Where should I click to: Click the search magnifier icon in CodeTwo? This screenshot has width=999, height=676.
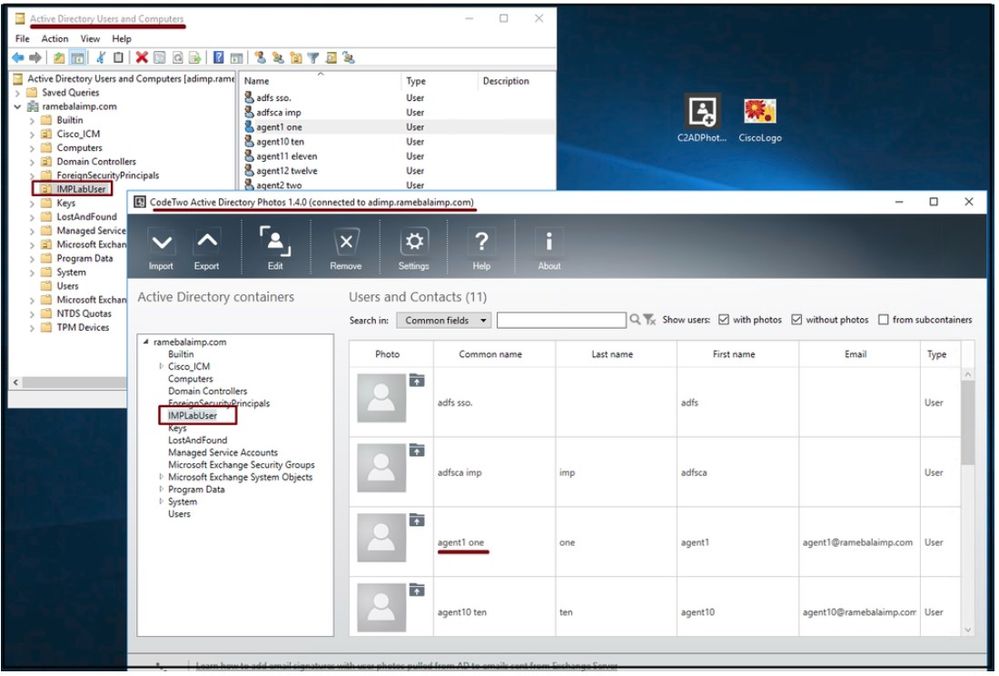point(635,319)
